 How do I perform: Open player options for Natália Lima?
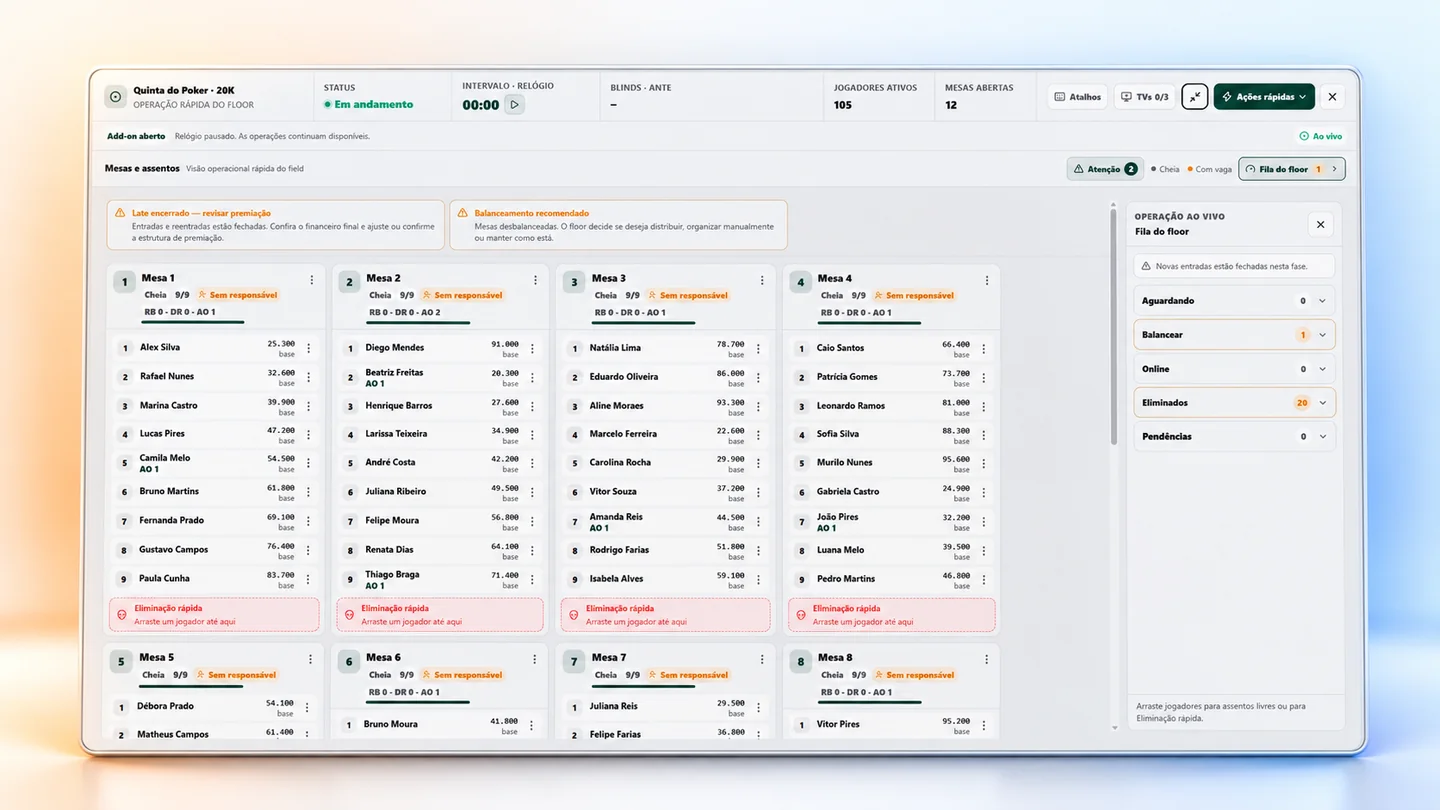[758, 349]
